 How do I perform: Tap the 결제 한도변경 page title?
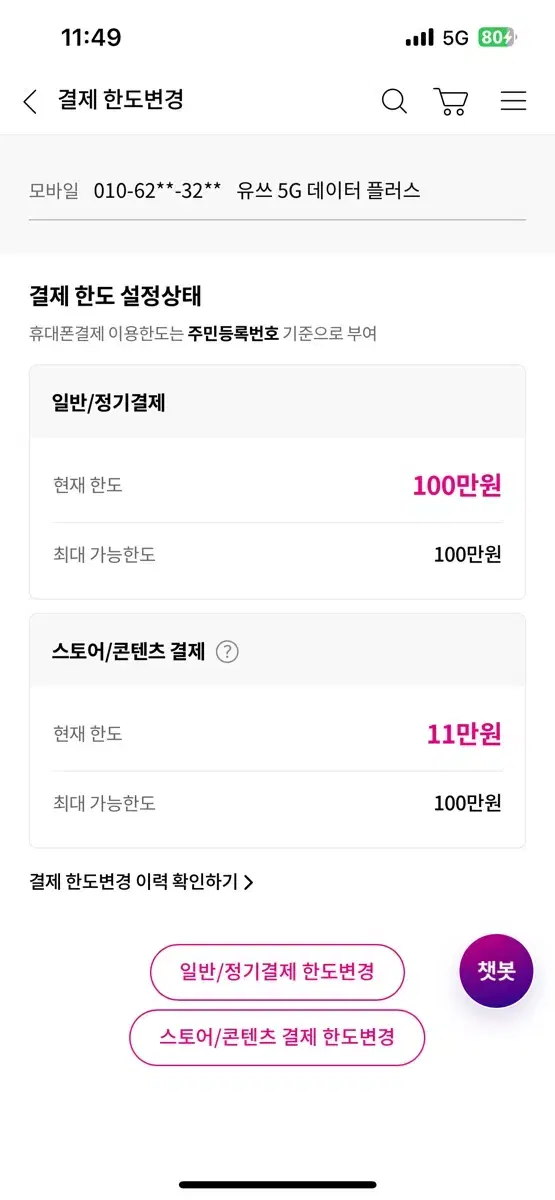(x=121, y=100)
